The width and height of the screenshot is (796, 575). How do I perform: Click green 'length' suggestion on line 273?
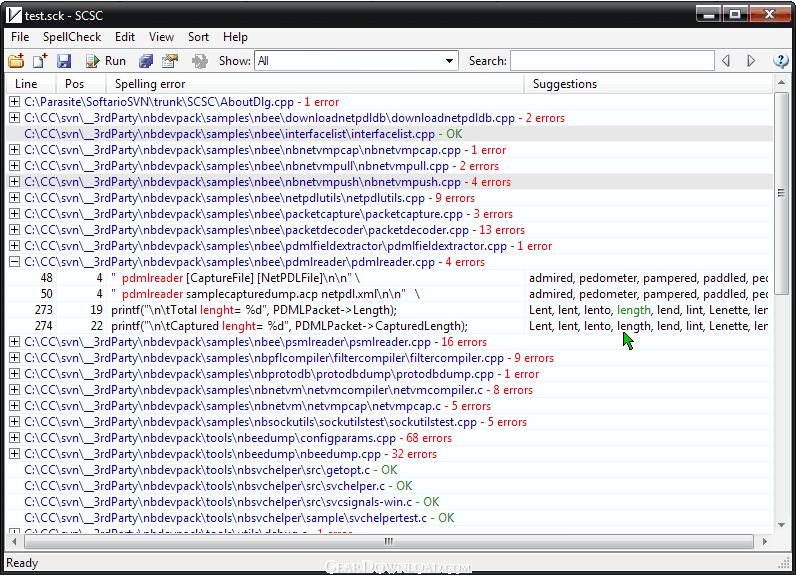point(634,310)
